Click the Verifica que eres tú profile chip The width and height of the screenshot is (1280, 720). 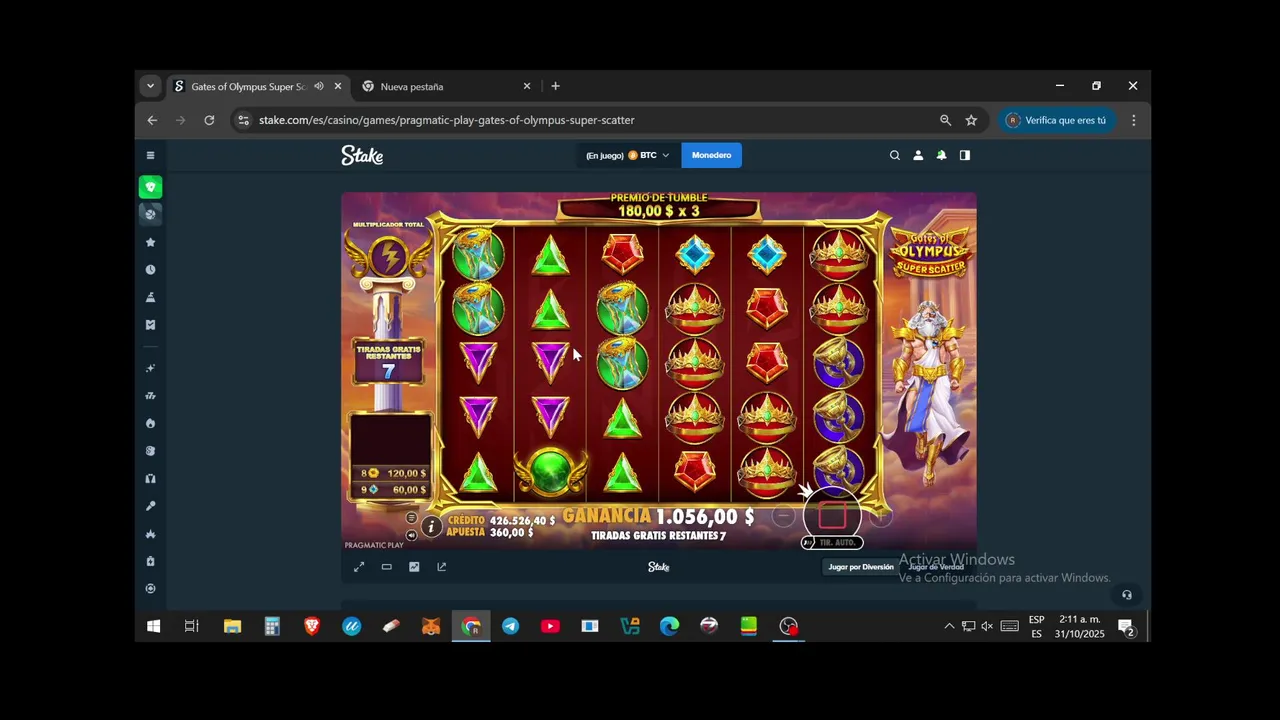tap(1057, 120)
